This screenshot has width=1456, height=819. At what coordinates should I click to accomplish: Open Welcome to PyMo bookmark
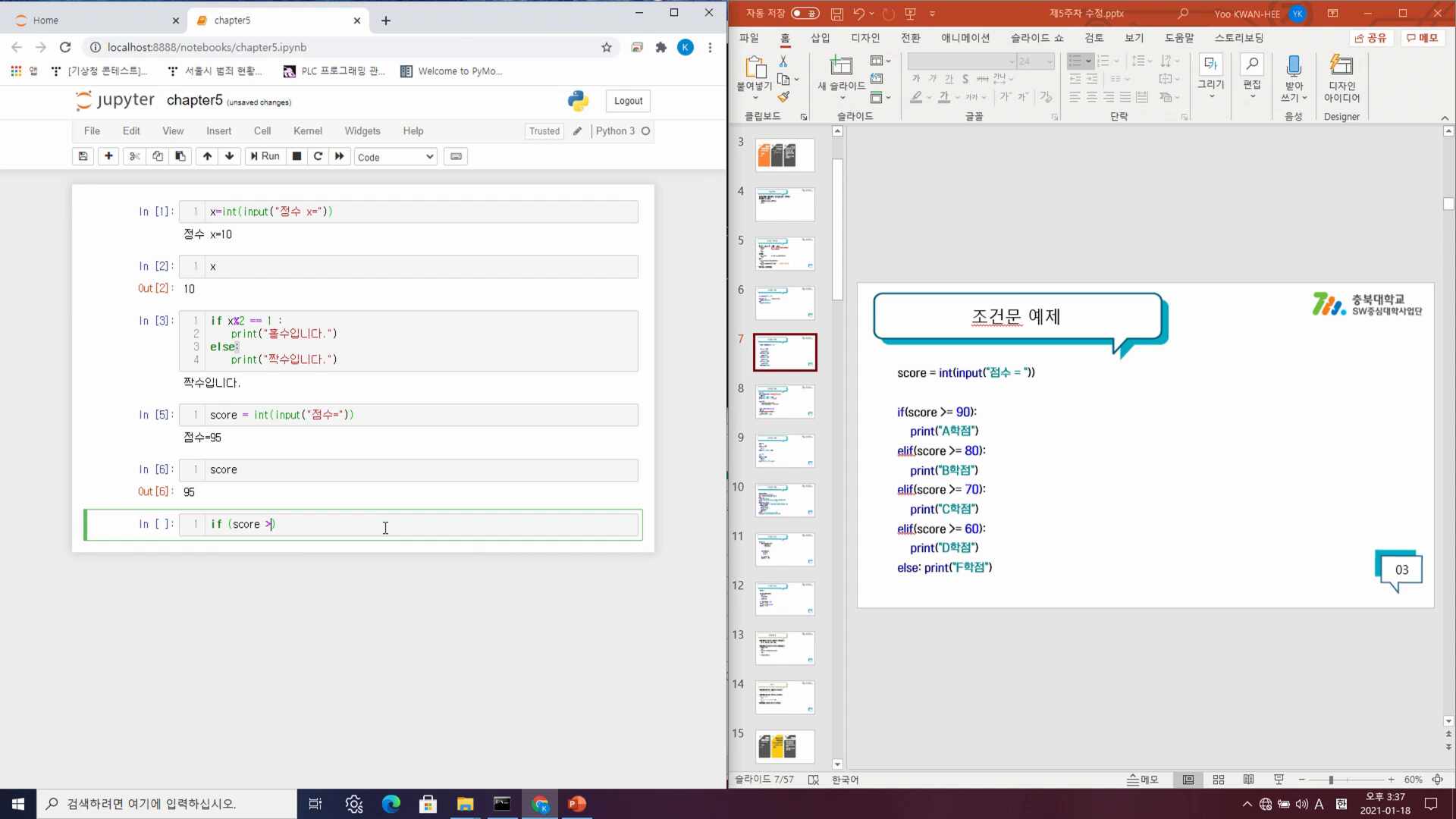[x=451, y=71]
